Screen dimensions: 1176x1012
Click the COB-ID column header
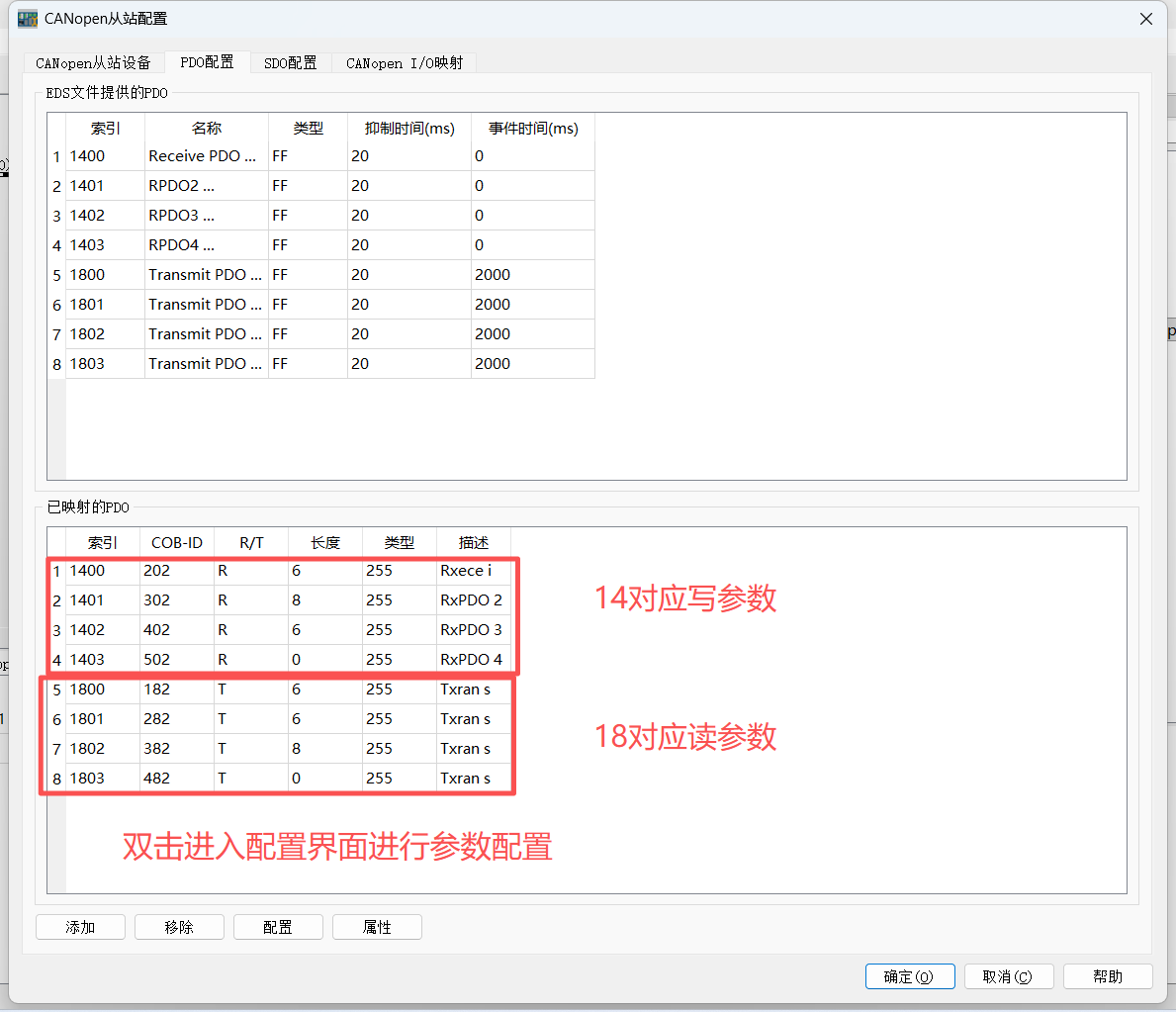coord(177,542)
